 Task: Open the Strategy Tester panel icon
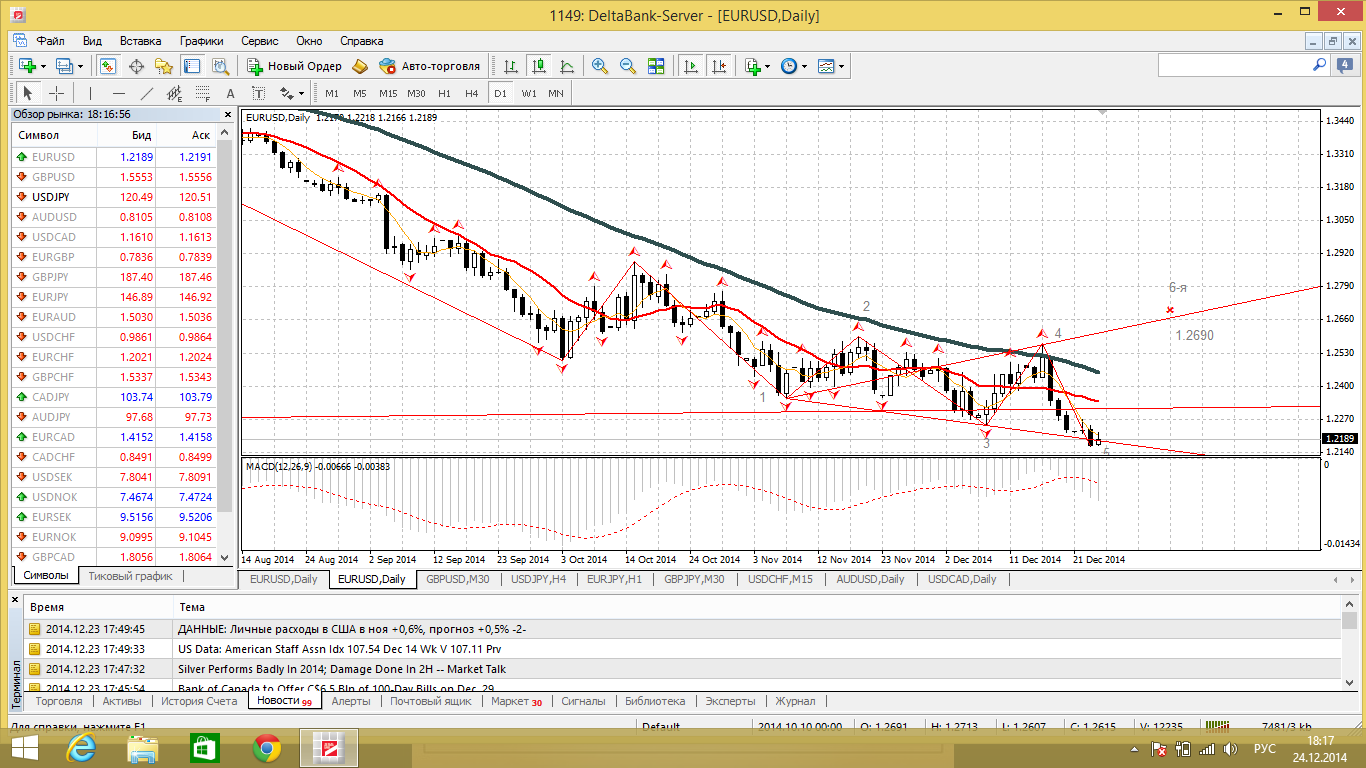(219, 66)
